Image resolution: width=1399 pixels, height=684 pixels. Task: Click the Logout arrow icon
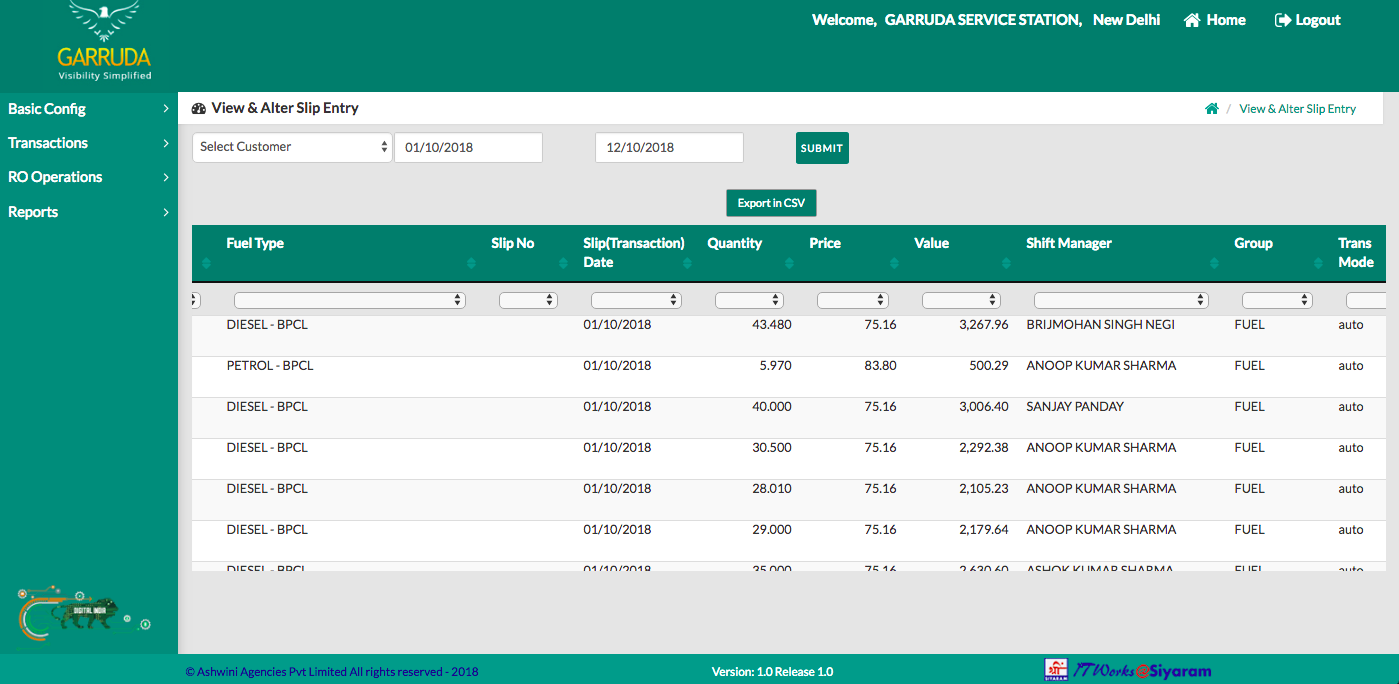coord(1283,20)
